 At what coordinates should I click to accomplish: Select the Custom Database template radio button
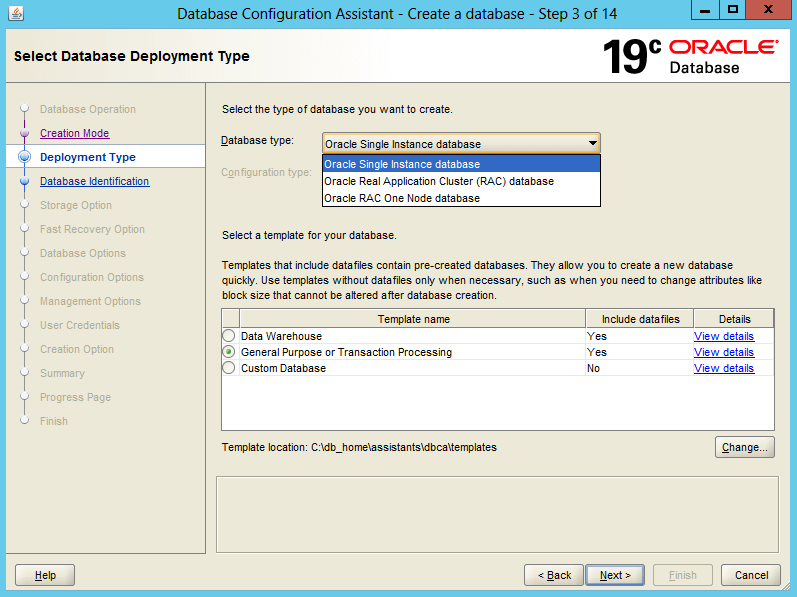click(x=229, y=368)
